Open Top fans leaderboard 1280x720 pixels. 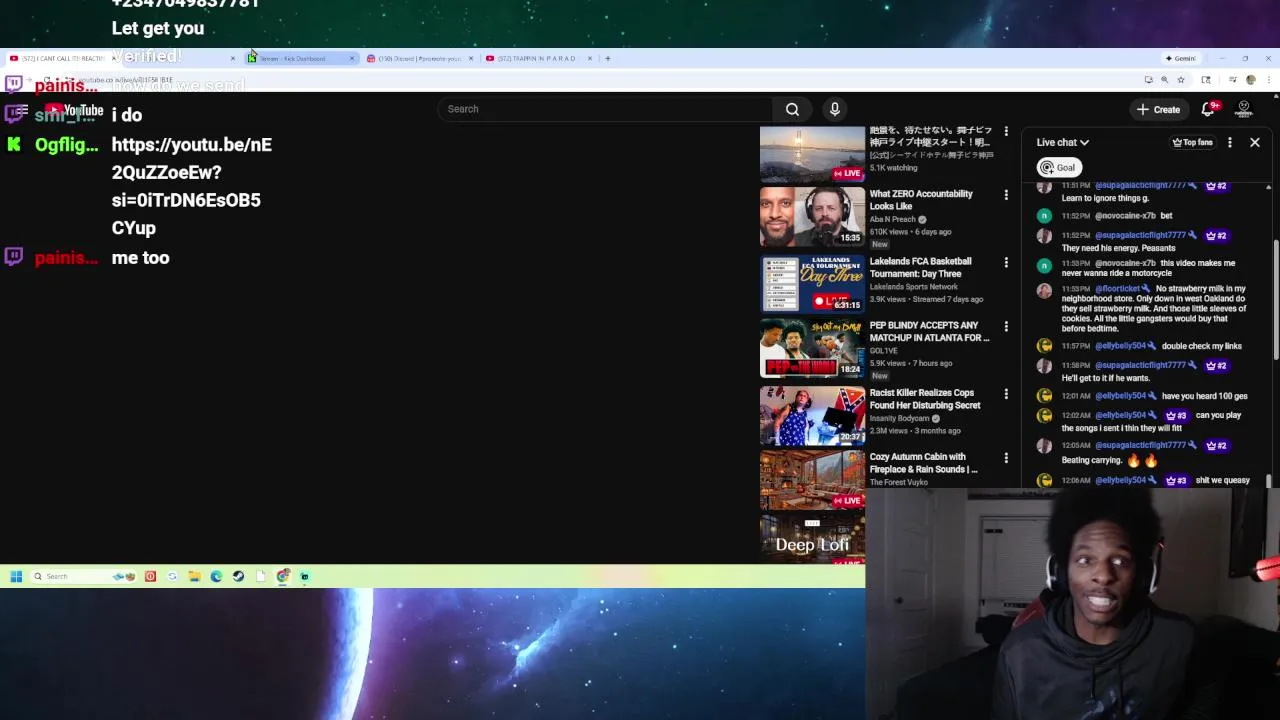tap(1193, 143)
